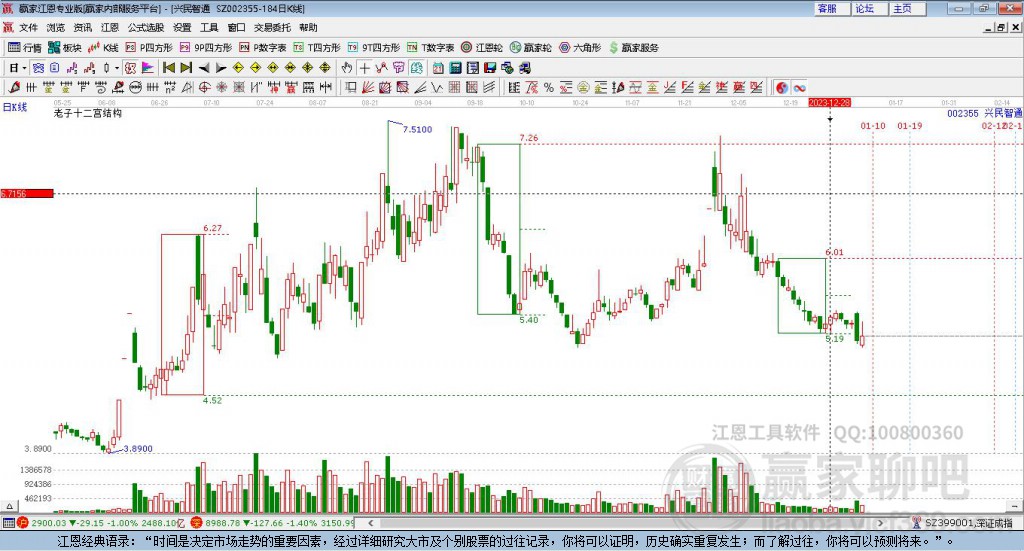
Task: Click the 002355 stock code label
Action: [x=963, y=114]
